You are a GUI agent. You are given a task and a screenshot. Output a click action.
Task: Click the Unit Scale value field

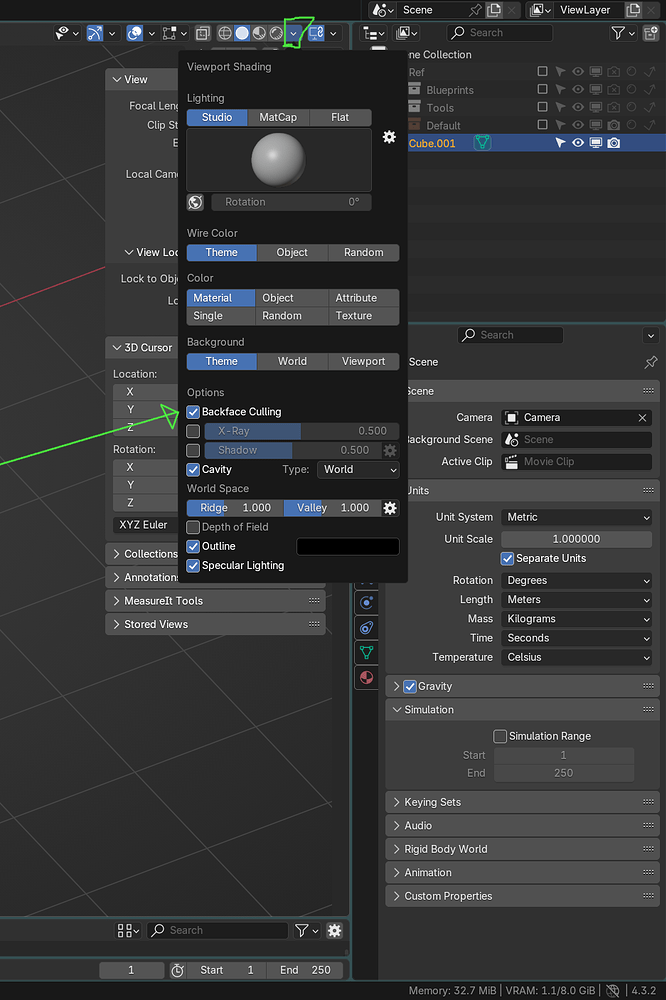577,539
